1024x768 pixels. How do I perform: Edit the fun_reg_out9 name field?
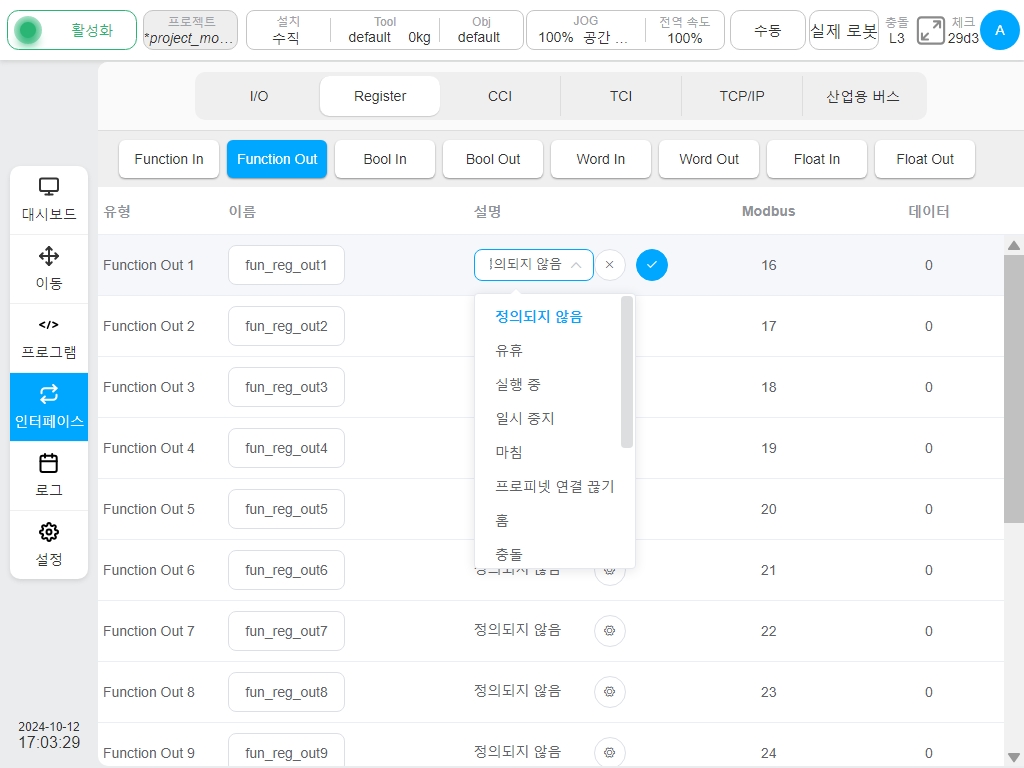(286, 752)
